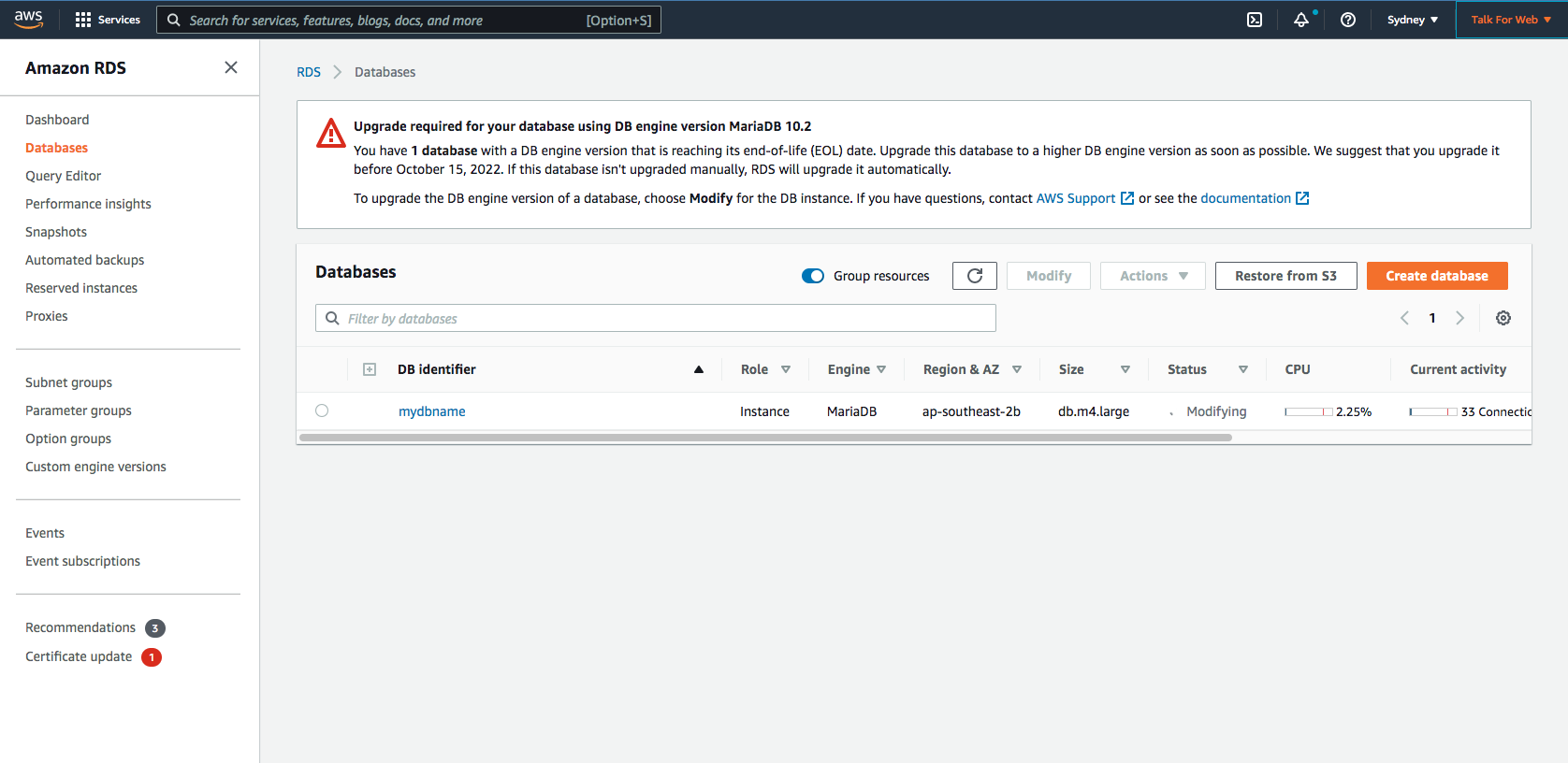Close the Amazon RDS sidebar panel

[231, 67]
